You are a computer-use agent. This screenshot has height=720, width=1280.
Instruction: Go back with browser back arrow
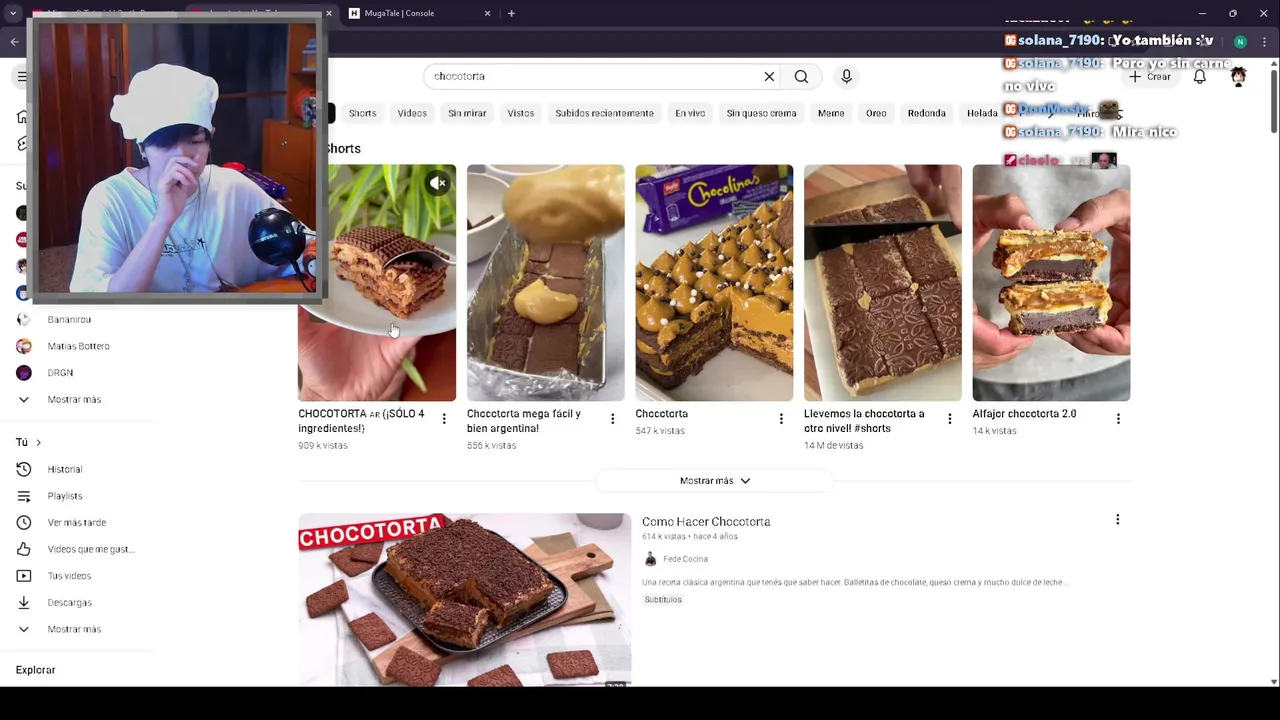(x=14, y=42)
